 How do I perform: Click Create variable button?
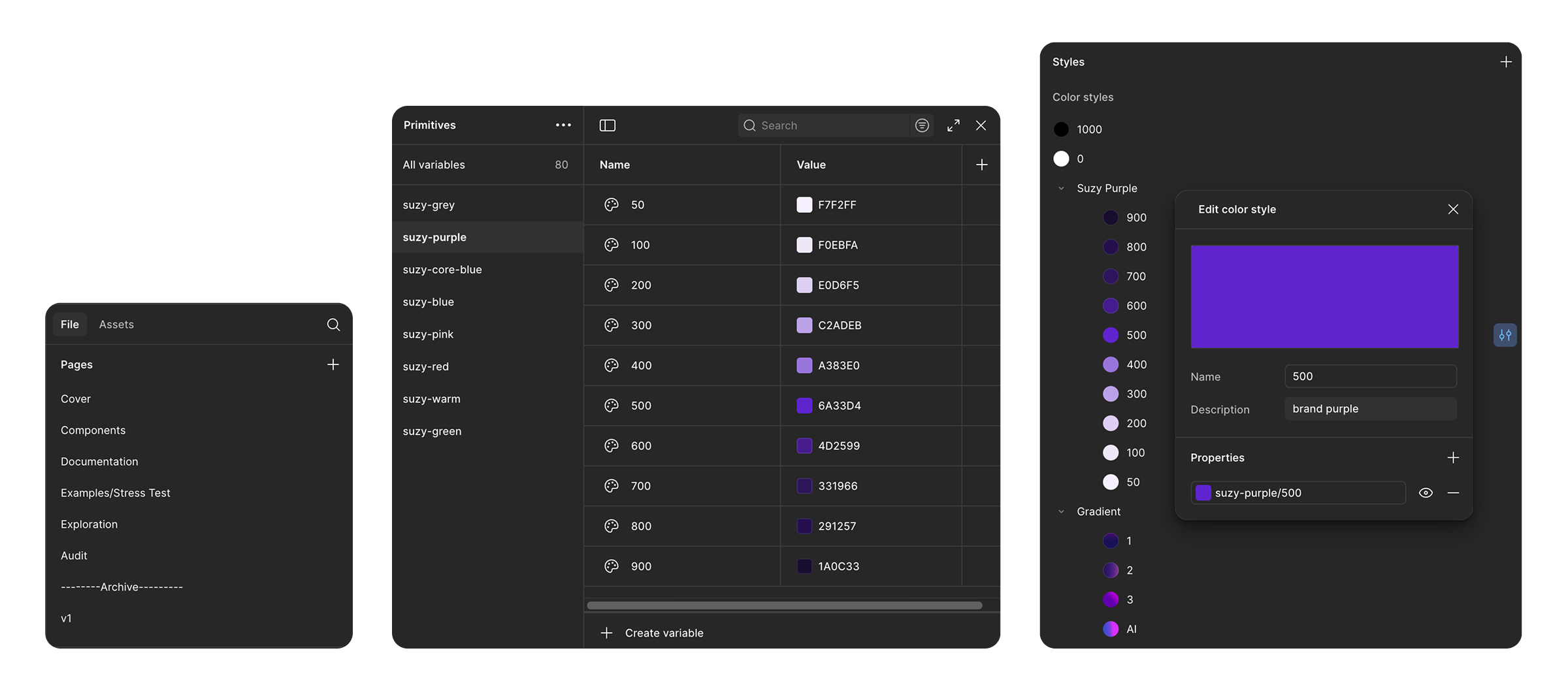click(651, 633)
